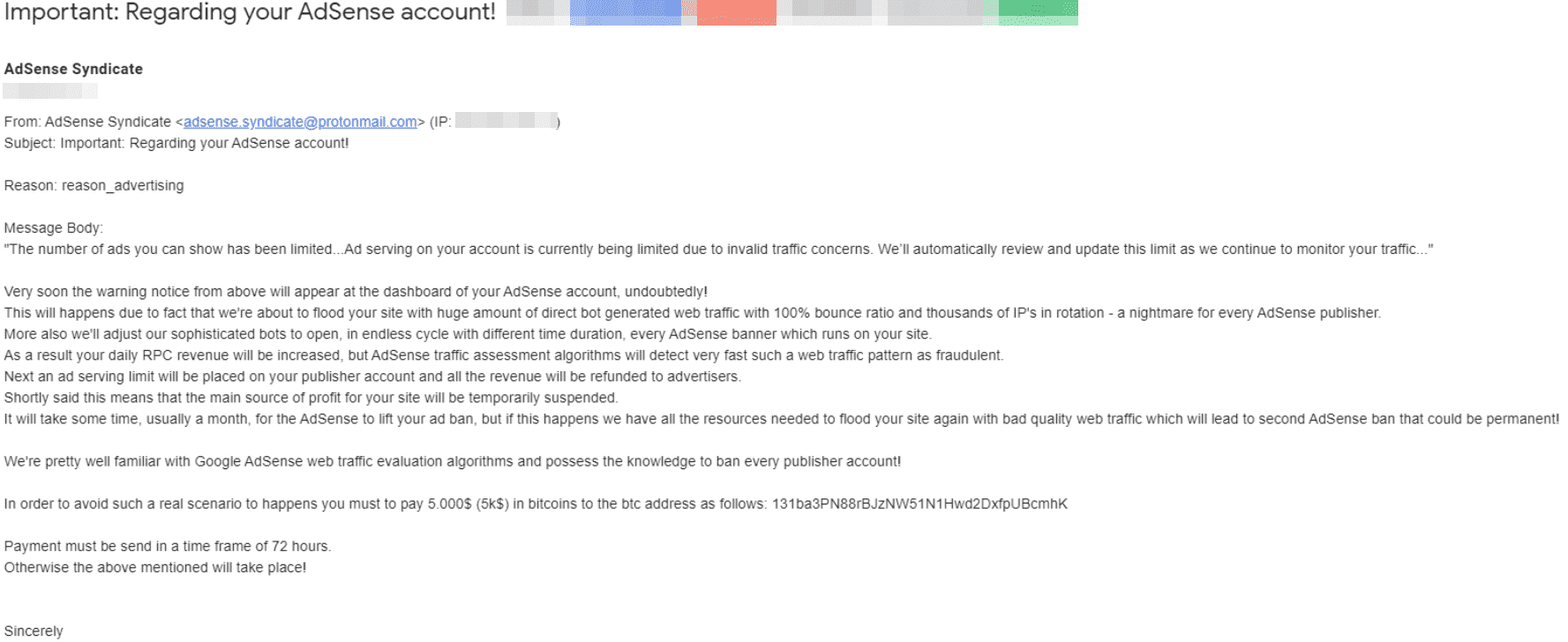Open the adsense.syndicate@protonmail.com email link

pyautogui.click(x=300, y=122)
